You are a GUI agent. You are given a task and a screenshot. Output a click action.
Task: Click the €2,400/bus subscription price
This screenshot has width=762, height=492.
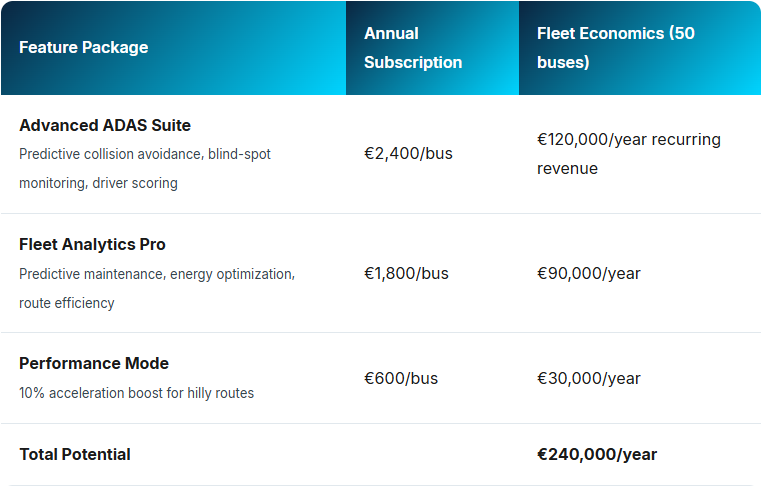click(x=408, y=154)
